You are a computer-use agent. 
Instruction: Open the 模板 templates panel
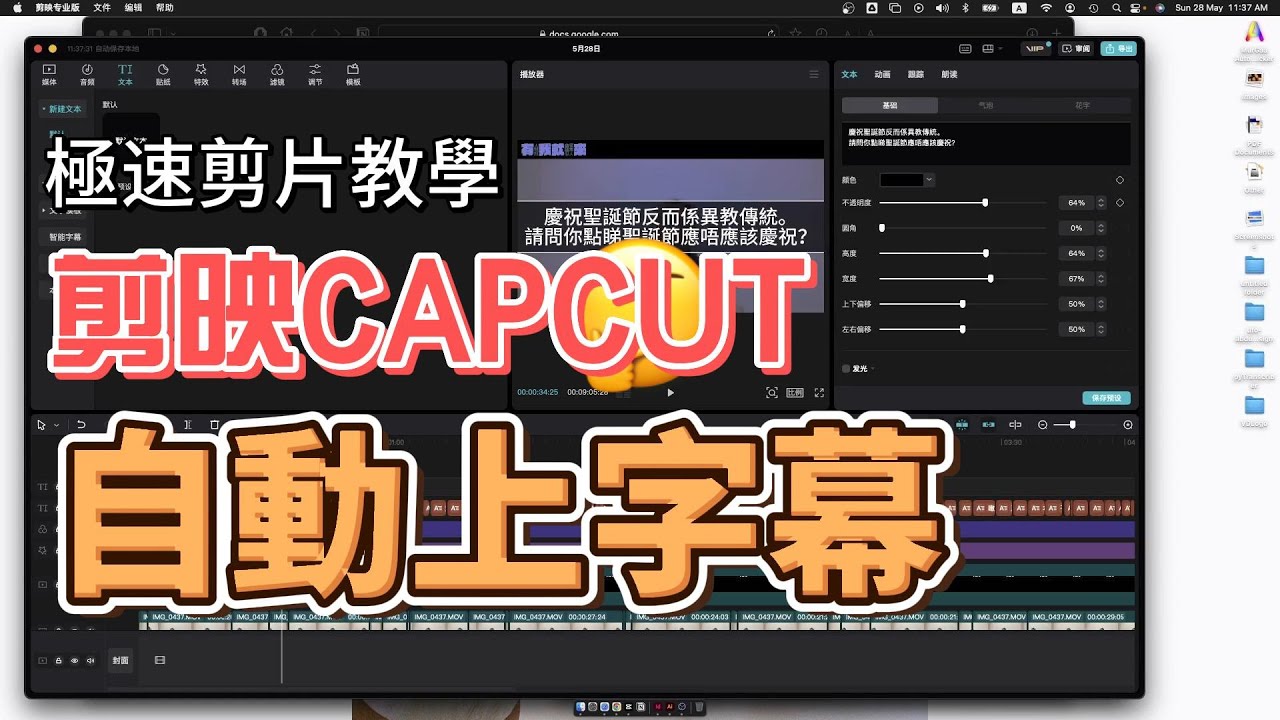click(x=353, y=75)
